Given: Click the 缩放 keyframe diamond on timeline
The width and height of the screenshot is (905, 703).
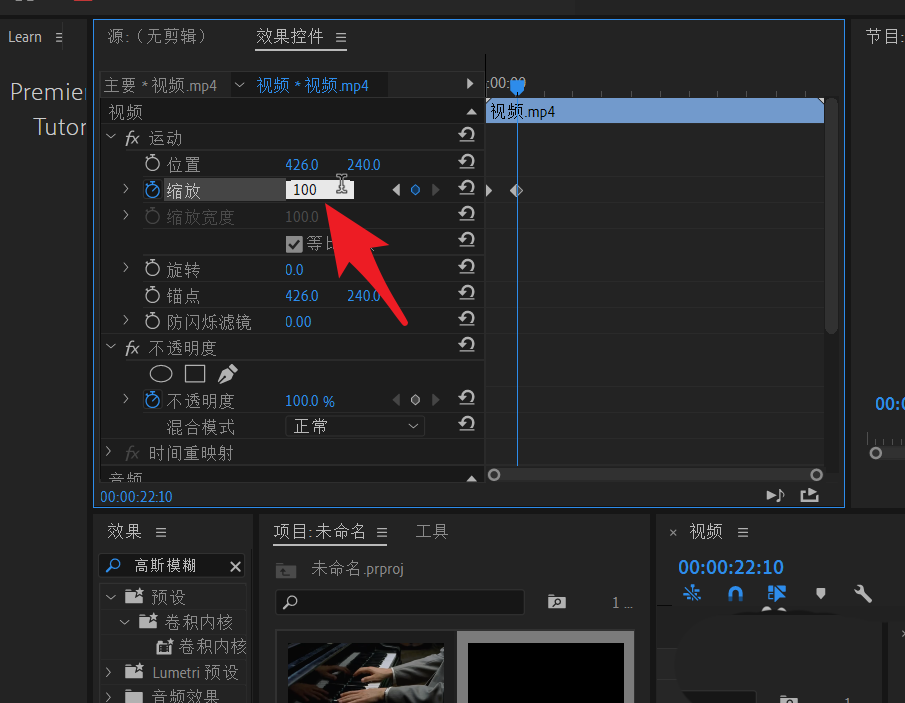Looking at the screenshot, I should tap(517, 190).
